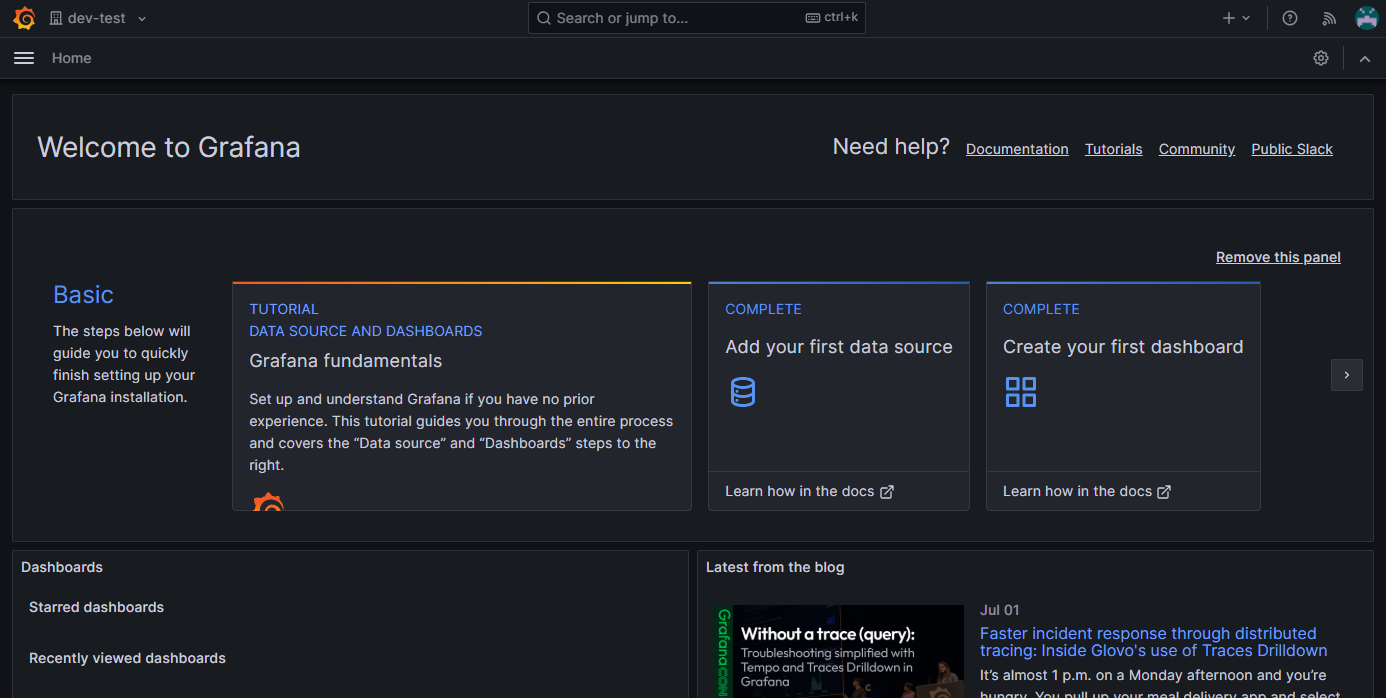
Task: Show next setup steps with right arrow
Action: 1347,375
